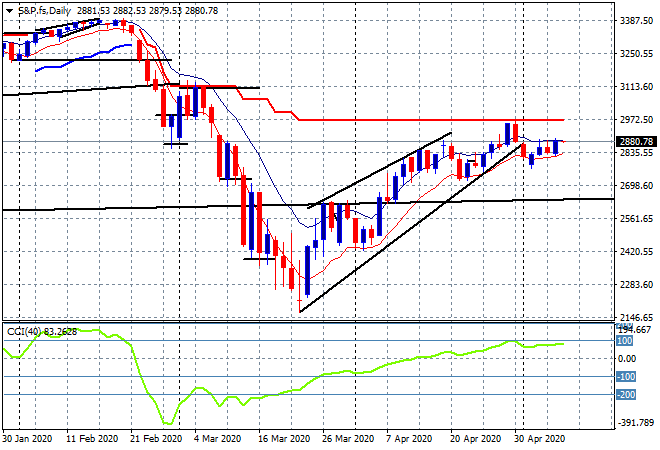Viewport: 660px width, 450px height.
Task: Click the CCI -200 level marker
Action: (x=626, y=395)
